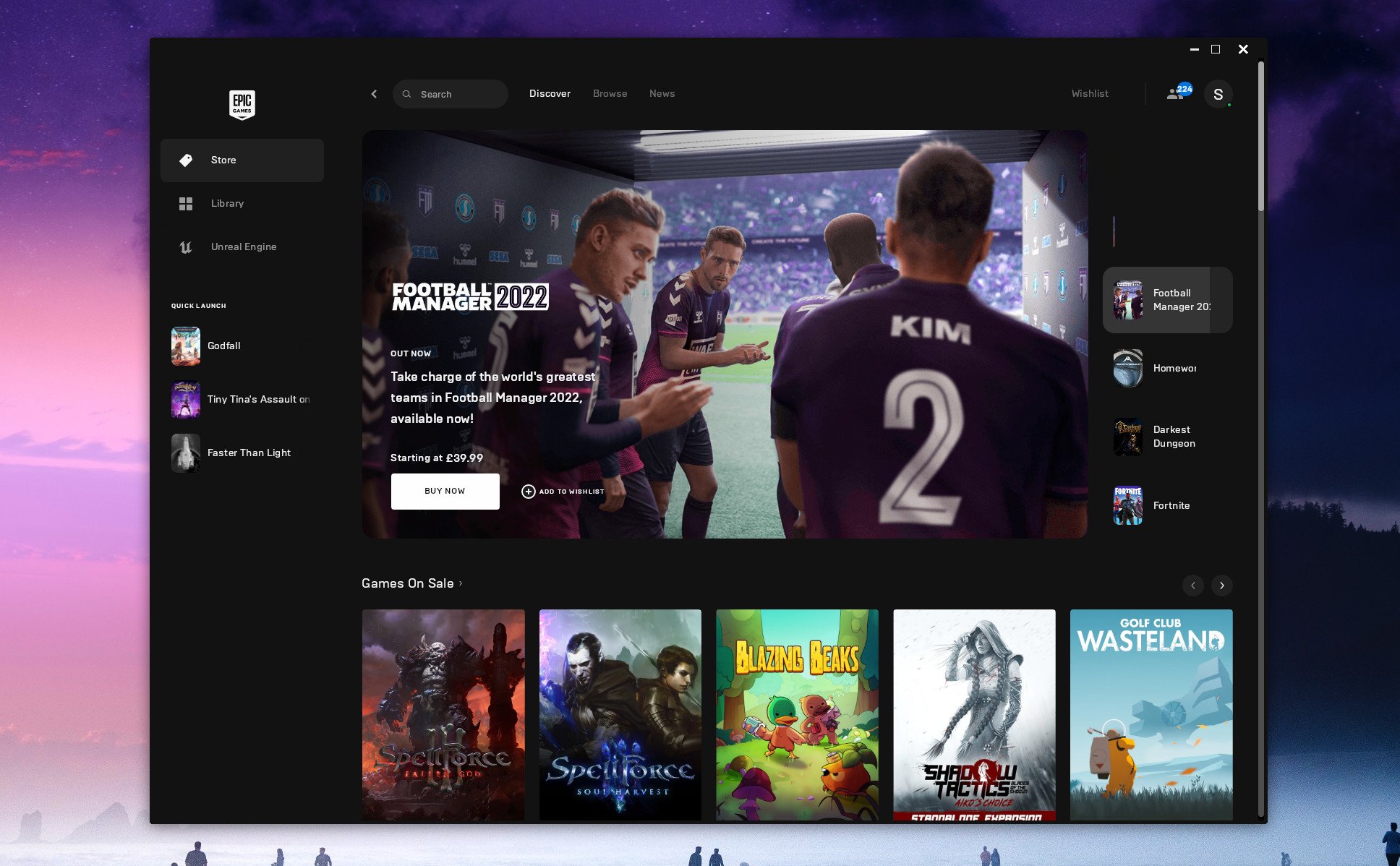Click the Discover tab
Screen dimensions: 1400x866
coord(549,92)
